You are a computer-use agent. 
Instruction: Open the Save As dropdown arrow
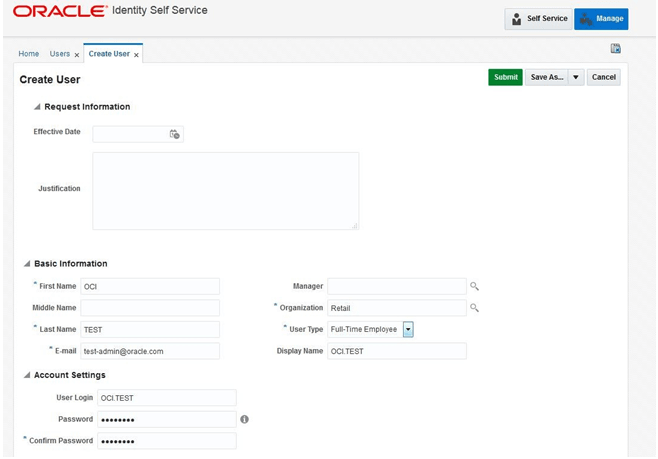tap(576, 77)
